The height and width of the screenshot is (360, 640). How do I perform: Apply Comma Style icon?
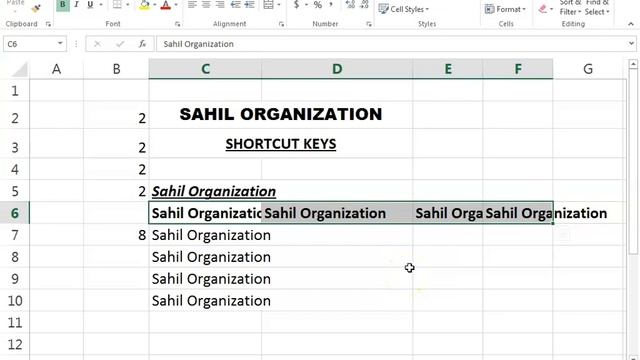point(331,5)
